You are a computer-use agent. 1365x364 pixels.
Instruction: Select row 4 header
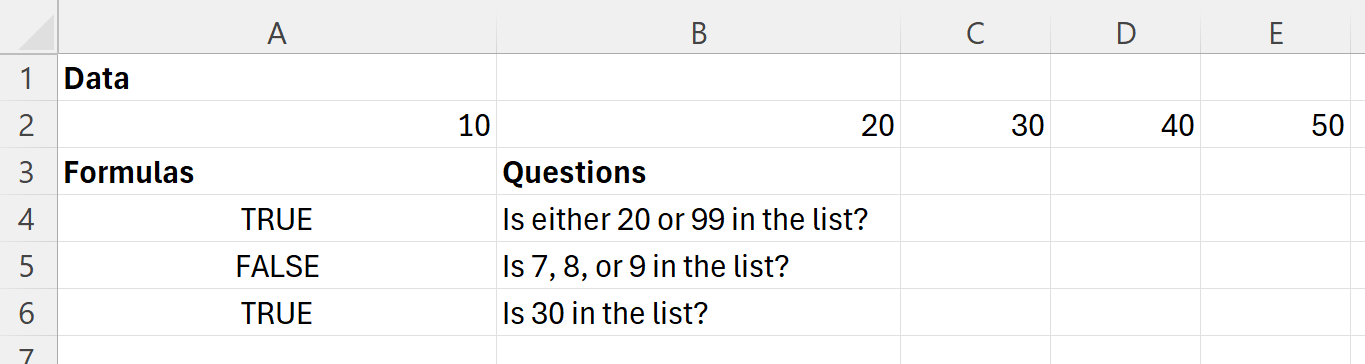coord(29,219)
